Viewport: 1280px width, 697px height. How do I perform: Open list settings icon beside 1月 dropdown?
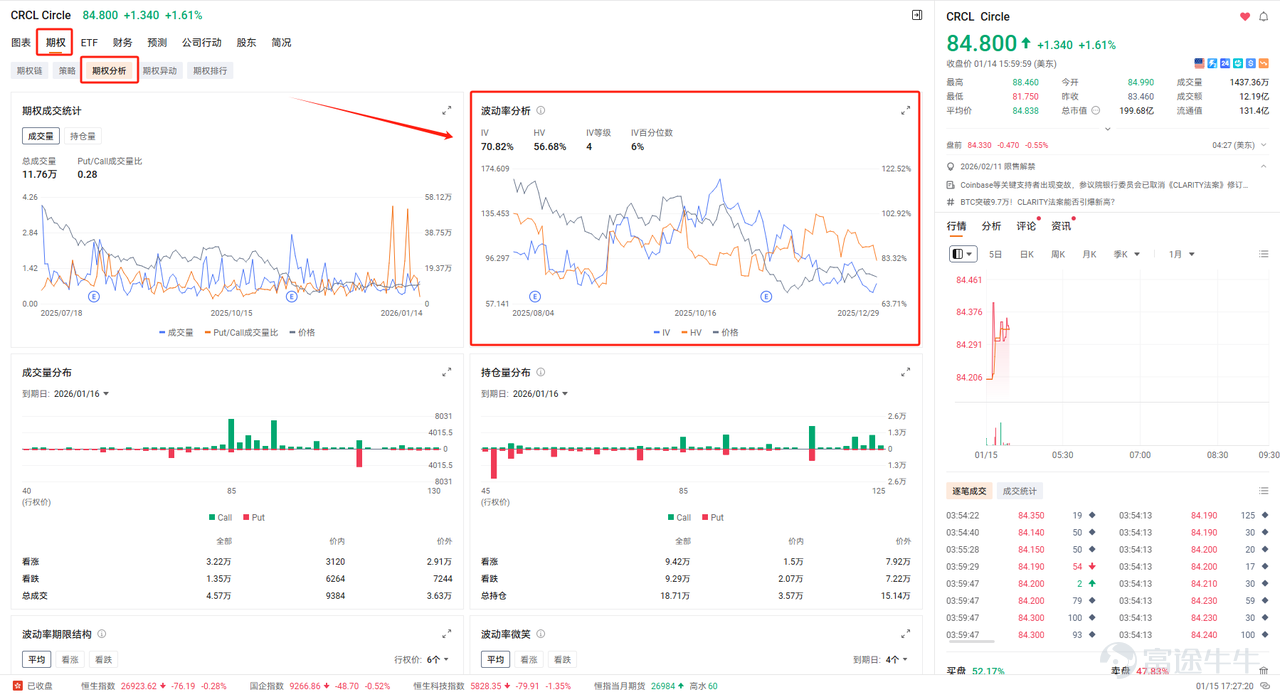pyautogui.click(x=1264, y=254)
